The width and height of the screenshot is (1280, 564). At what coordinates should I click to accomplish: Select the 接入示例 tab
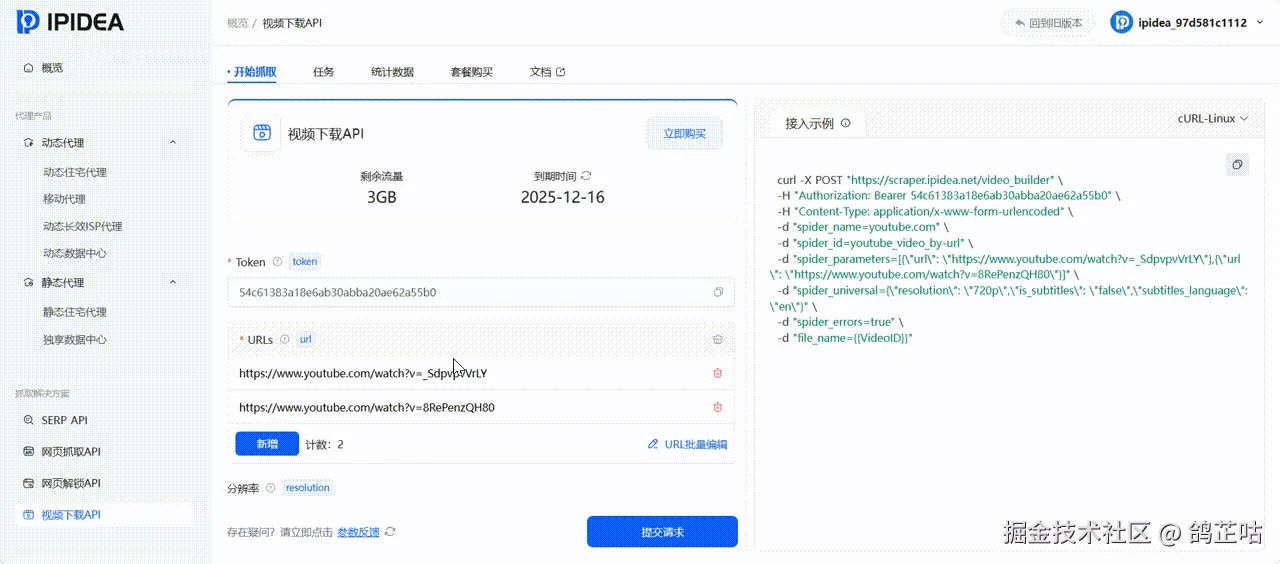(809, 124)
